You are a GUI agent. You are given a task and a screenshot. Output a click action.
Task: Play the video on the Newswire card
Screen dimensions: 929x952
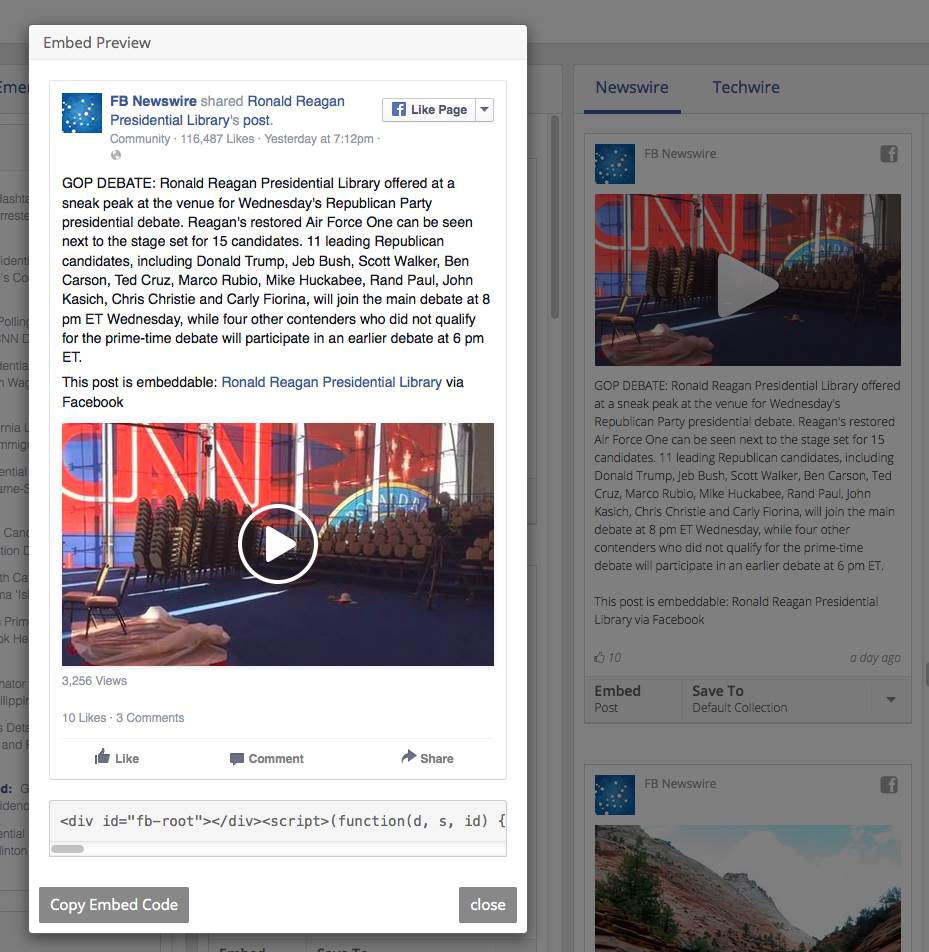tap(747, 284)
